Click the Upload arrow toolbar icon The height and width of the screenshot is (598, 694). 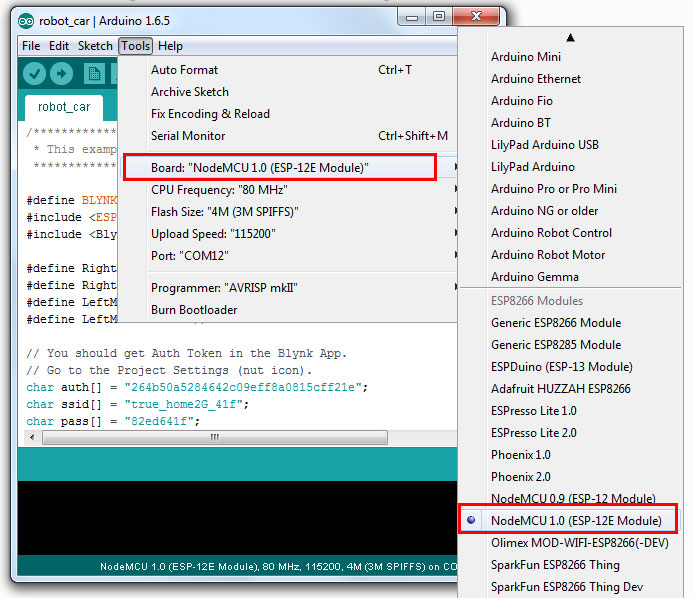(62, 74)
